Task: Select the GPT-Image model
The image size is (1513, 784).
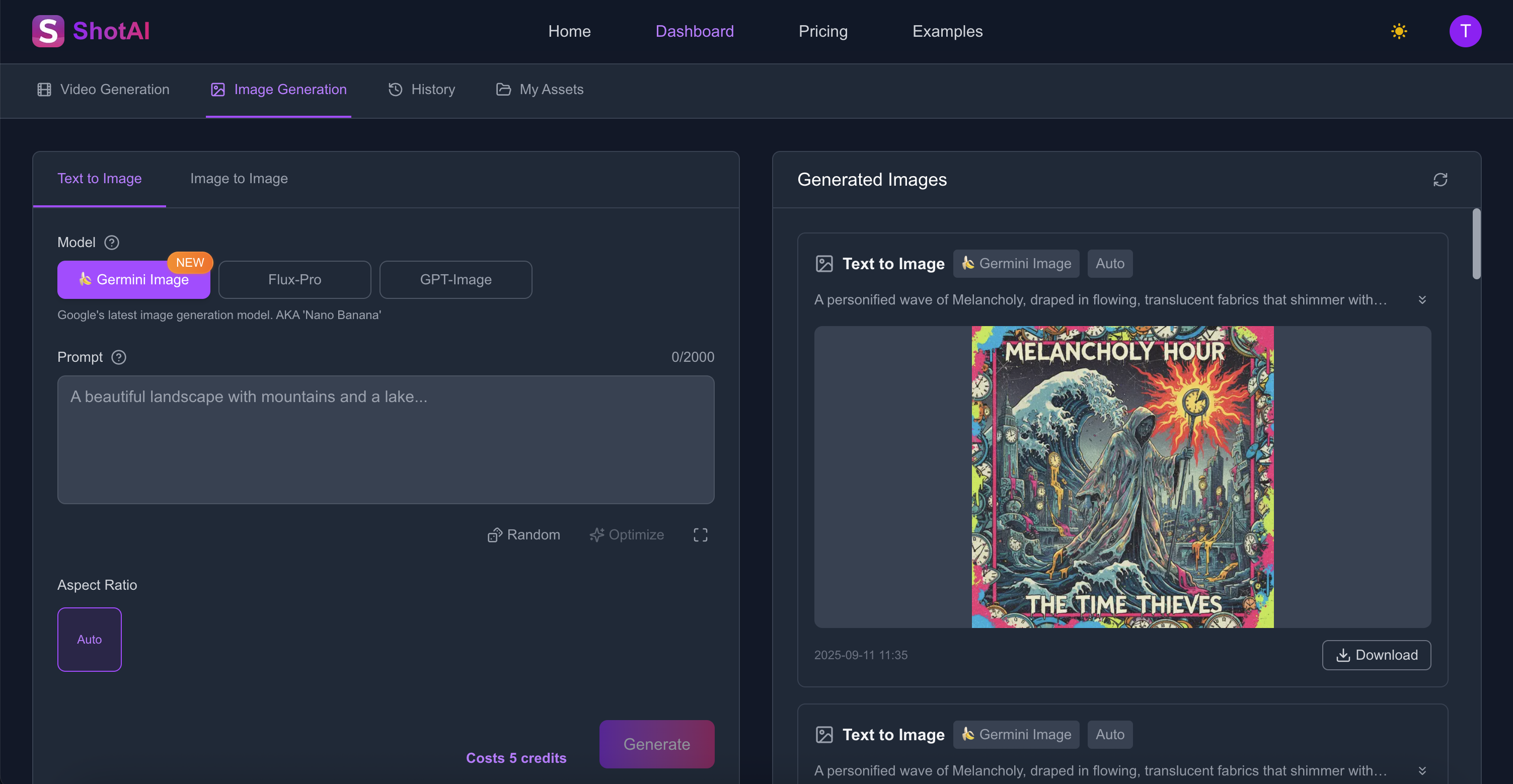Action: [x=456, y=280]
